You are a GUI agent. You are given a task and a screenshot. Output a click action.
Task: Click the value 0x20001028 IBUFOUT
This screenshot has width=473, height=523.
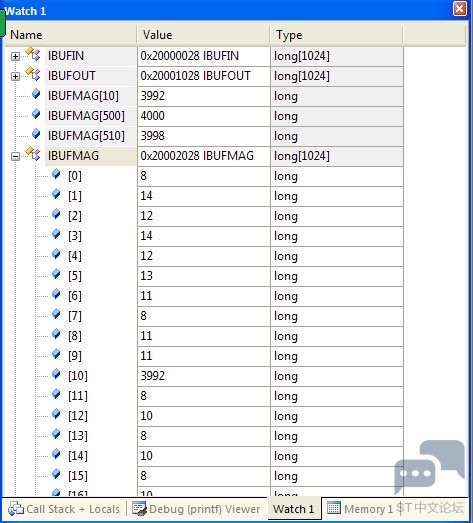[195, 76]
